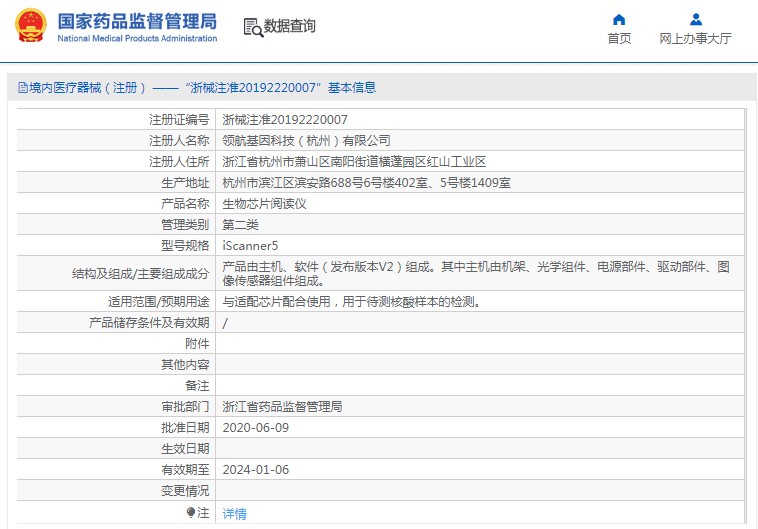Click registrant name 领航基因科技（杭州）有限公司
This screenshot has height=529, width=758.
(x=306, y=141)
